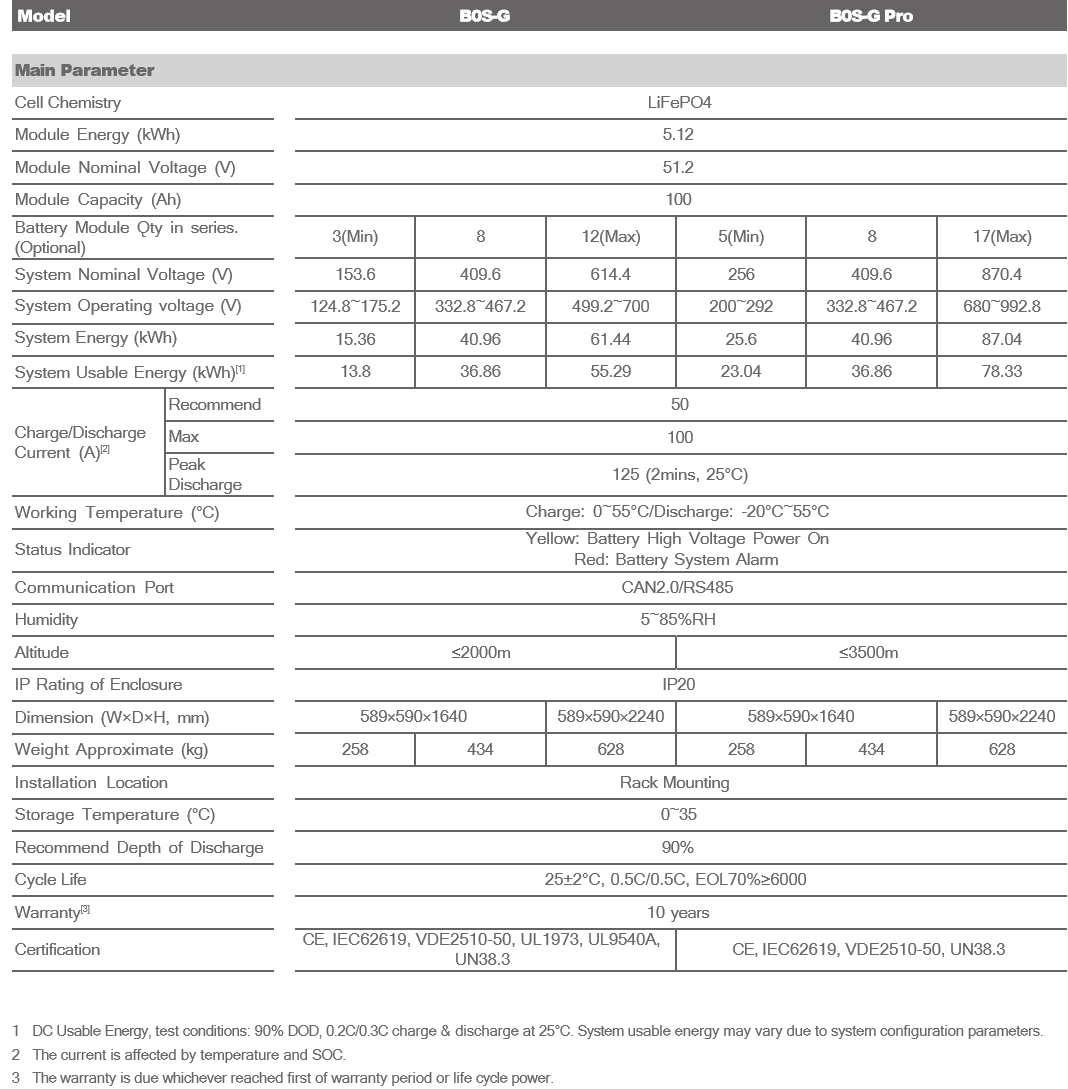Select the 12(Max) module quantity cell

point(610,237)
